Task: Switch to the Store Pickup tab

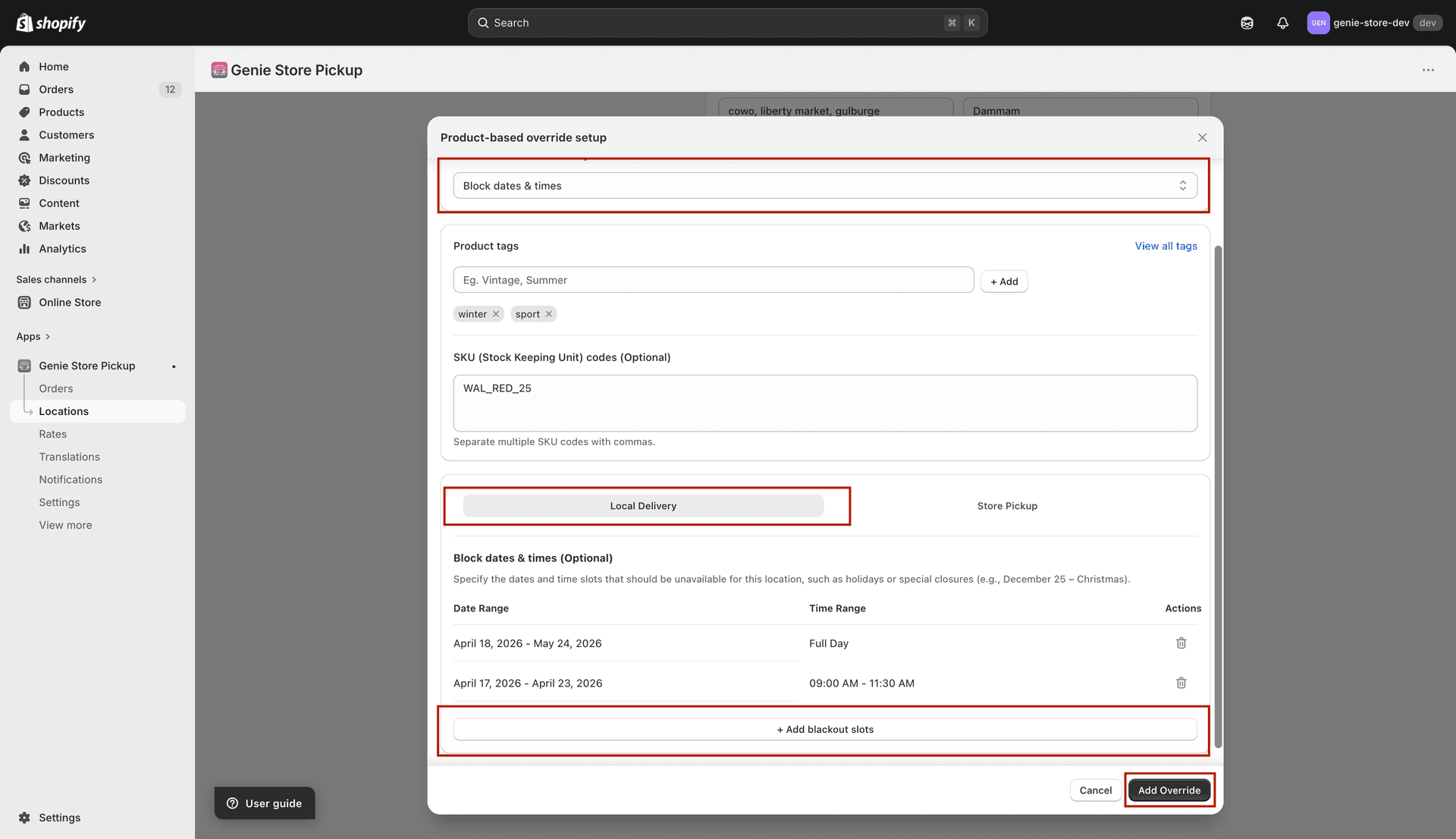Action: (1007, 506)
